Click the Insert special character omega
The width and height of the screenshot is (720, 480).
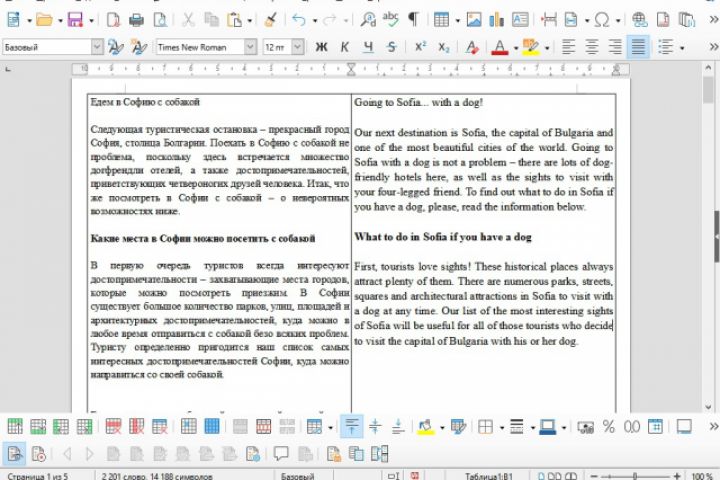pos(602,20)
